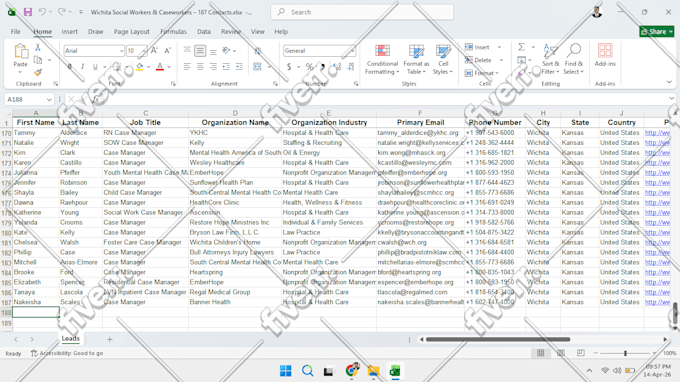Image resolution: width=680 pixels, height=382 pixels.
Task: Toggle Italic formatting
Action: coord(82,67)
